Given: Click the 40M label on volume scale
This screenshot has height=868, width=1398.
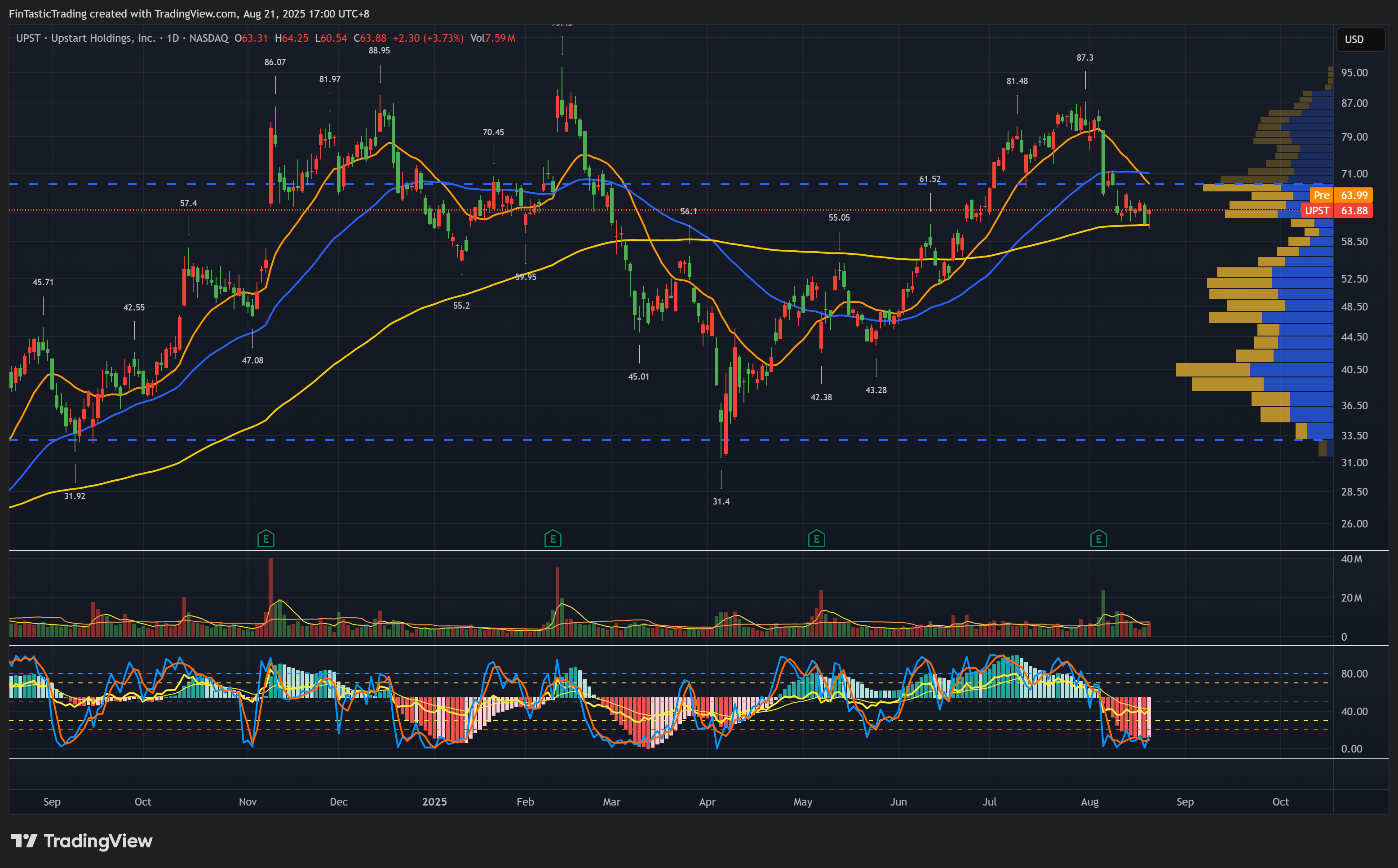Looking at the screenshot, I should click(x=1351, y=559).
